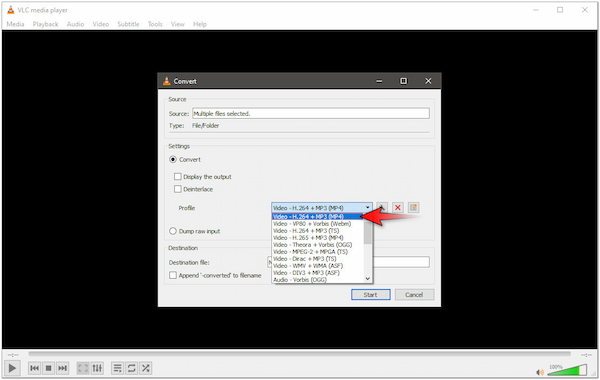Click profile list scroll down arrow

(368, 279)
